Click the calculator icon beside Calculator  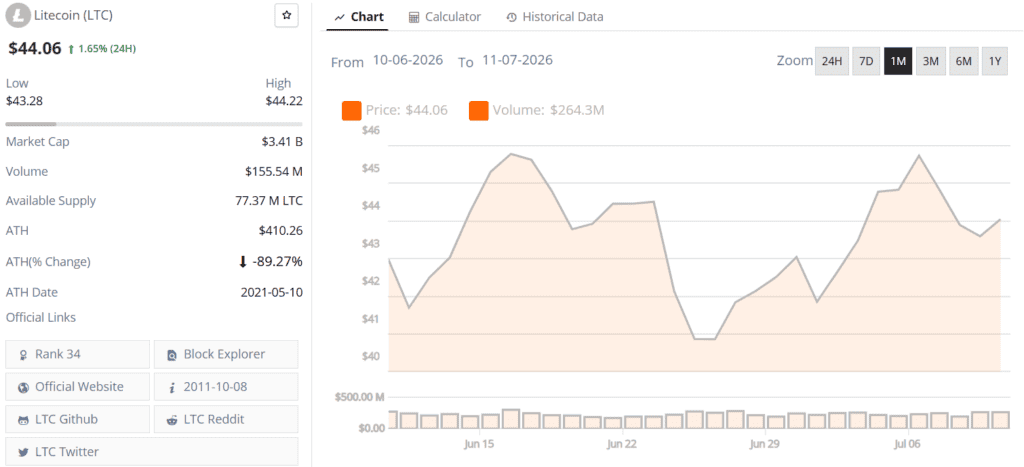coord(414,18)
